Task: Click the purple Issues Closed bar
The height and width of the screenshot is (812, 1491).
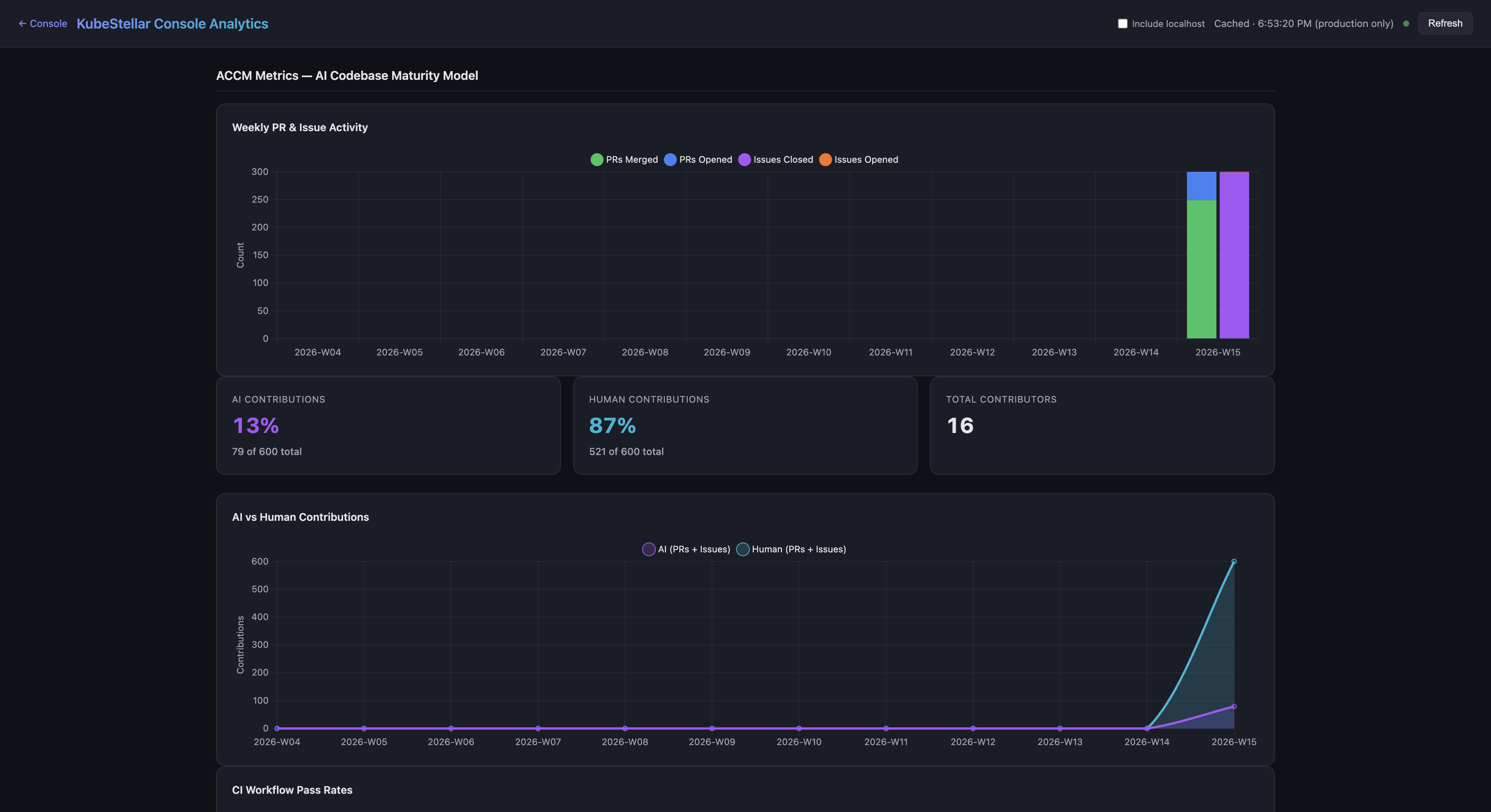Action: (1234, 254)
